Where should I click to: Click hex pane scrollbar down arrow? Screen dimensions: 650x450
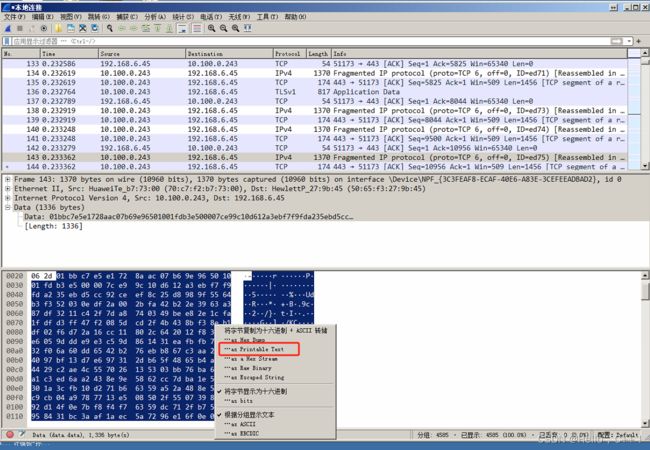click(x=645, y=423)
